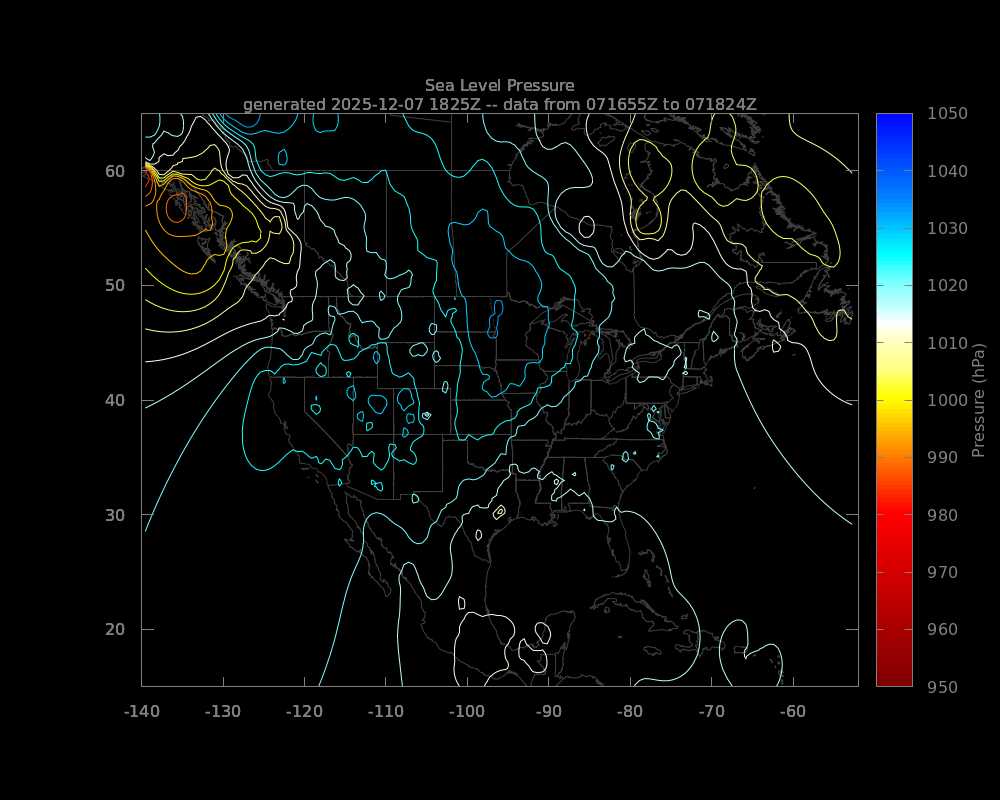Viewport: 1000px width, 800px height.
Task: Click the -100 longitude axis label
Action: (x=467, y=712)
